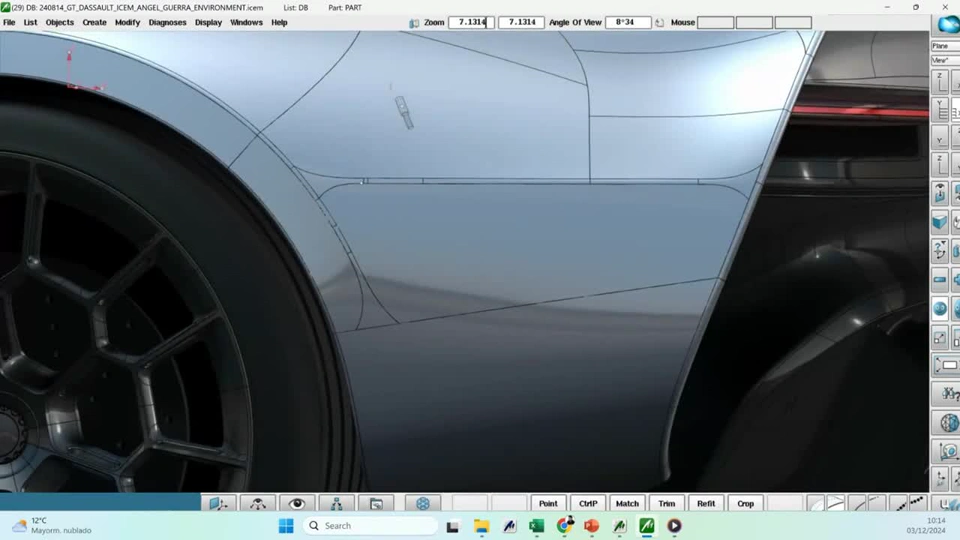Viewport: 960px width, 540px height.
Task: Open Excel from the taskbar
Action: pos(537,526)
